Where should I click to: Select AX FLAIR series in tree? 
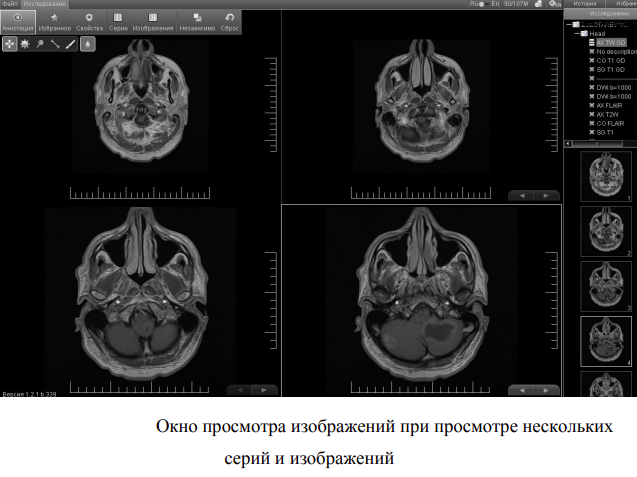click(x=609, y=105)
